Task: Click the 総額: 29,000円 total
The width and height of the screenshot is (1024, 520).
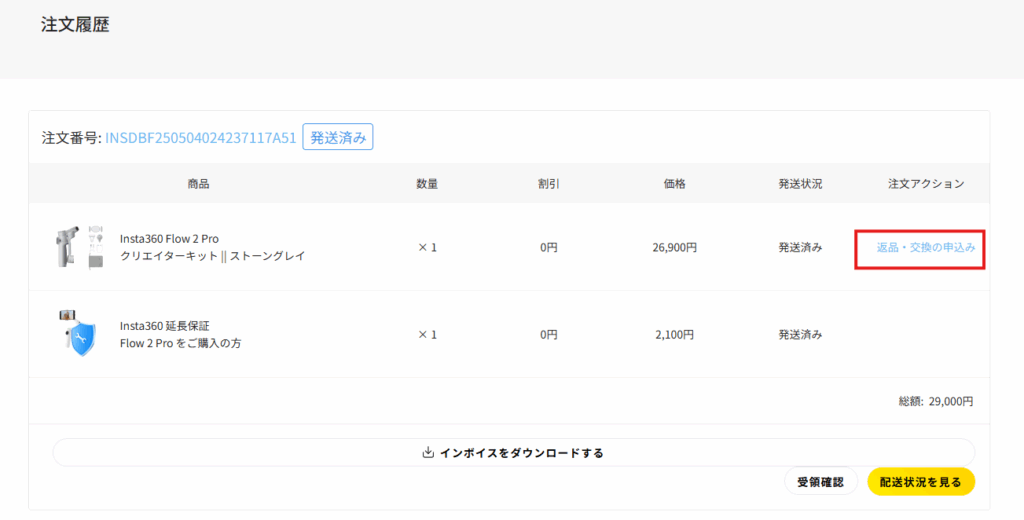Action: [936, 401]
